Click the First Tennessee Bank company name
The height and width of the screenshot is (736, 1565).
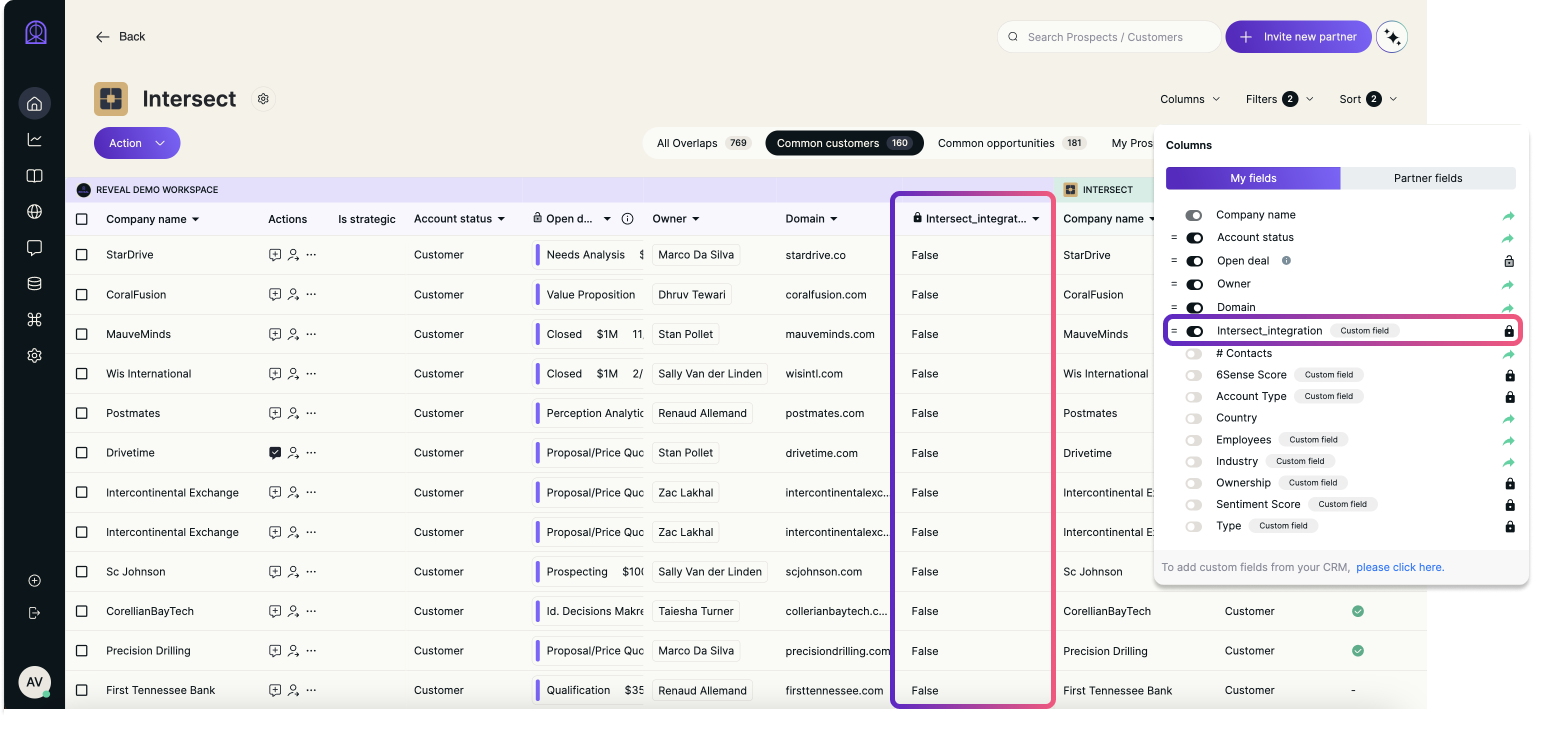click(x=161, y=691)
